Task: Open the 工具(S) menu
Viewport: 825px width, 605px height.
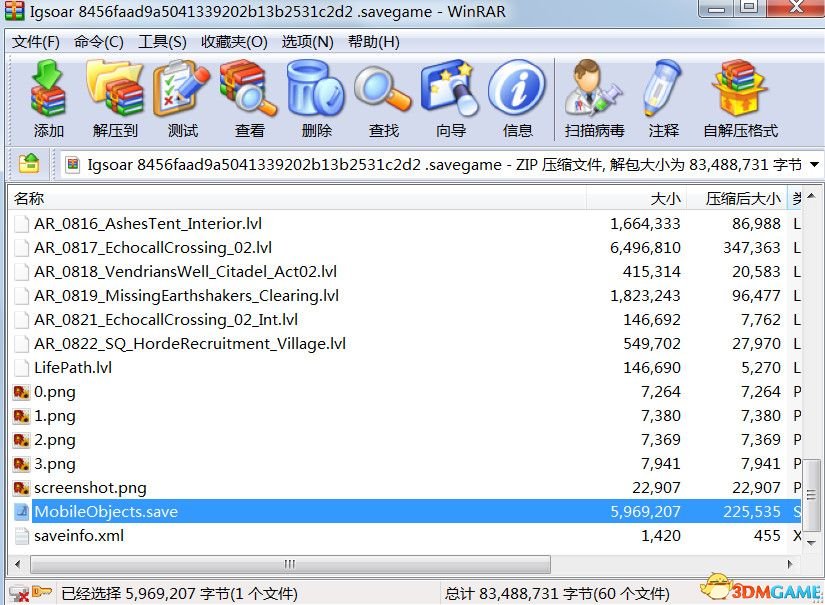Action: tap(162, 42)
